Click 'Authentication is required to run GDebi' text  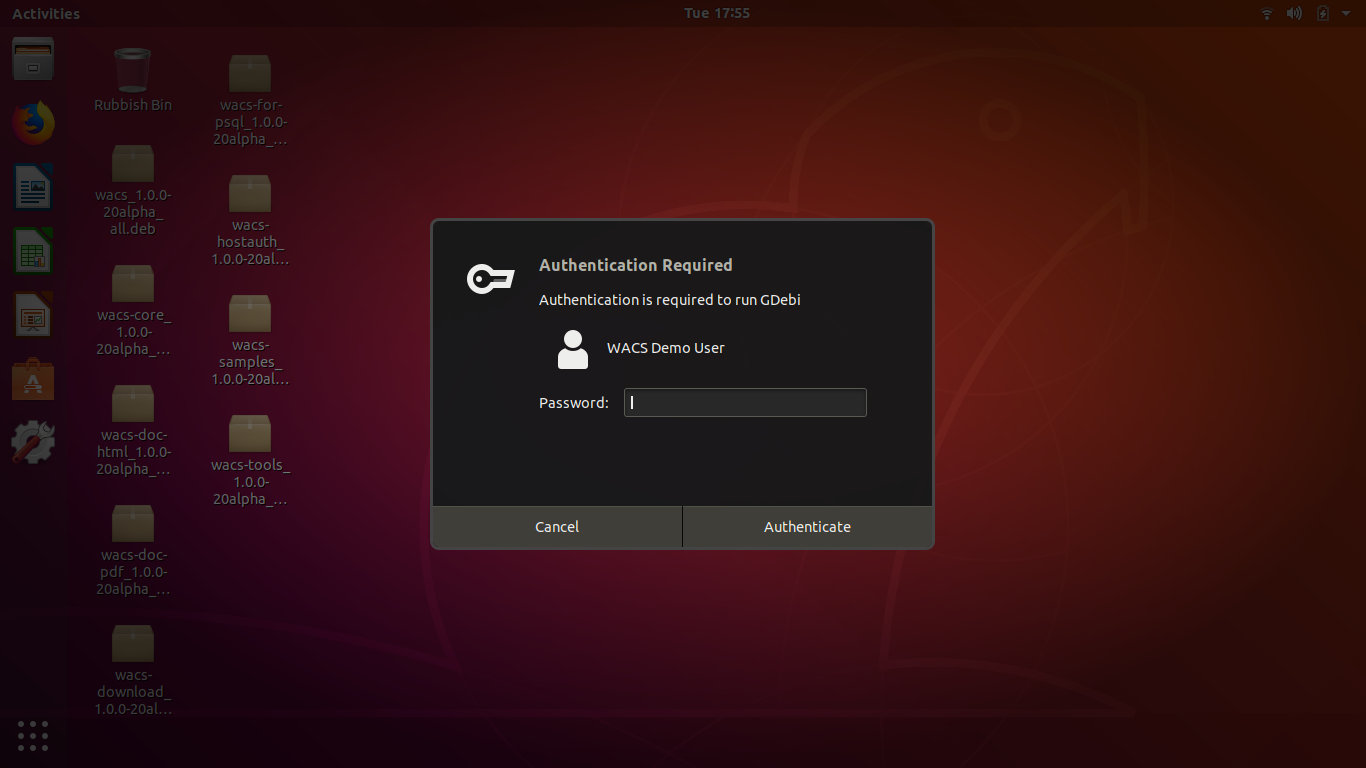click(670, 300)
